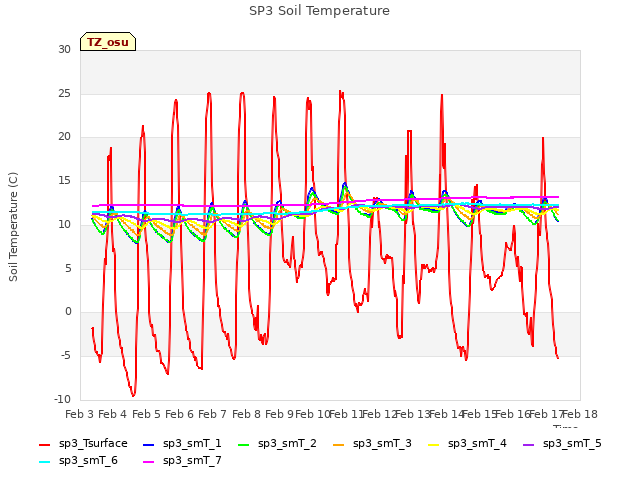Image resolution: width=640 pixels, height=480 pixels.
Task: Select the sp3_smT_3 legend label
Action: click(x=382, y=444)
